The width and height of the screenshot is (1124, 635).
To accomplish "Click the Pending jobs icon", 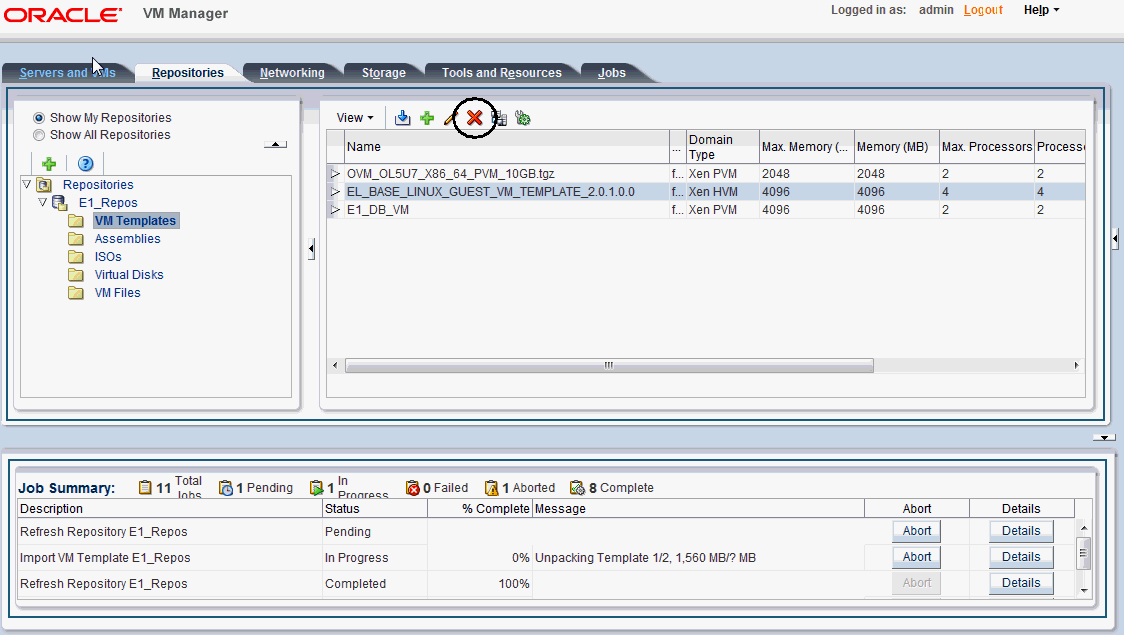I will (226, 487).
